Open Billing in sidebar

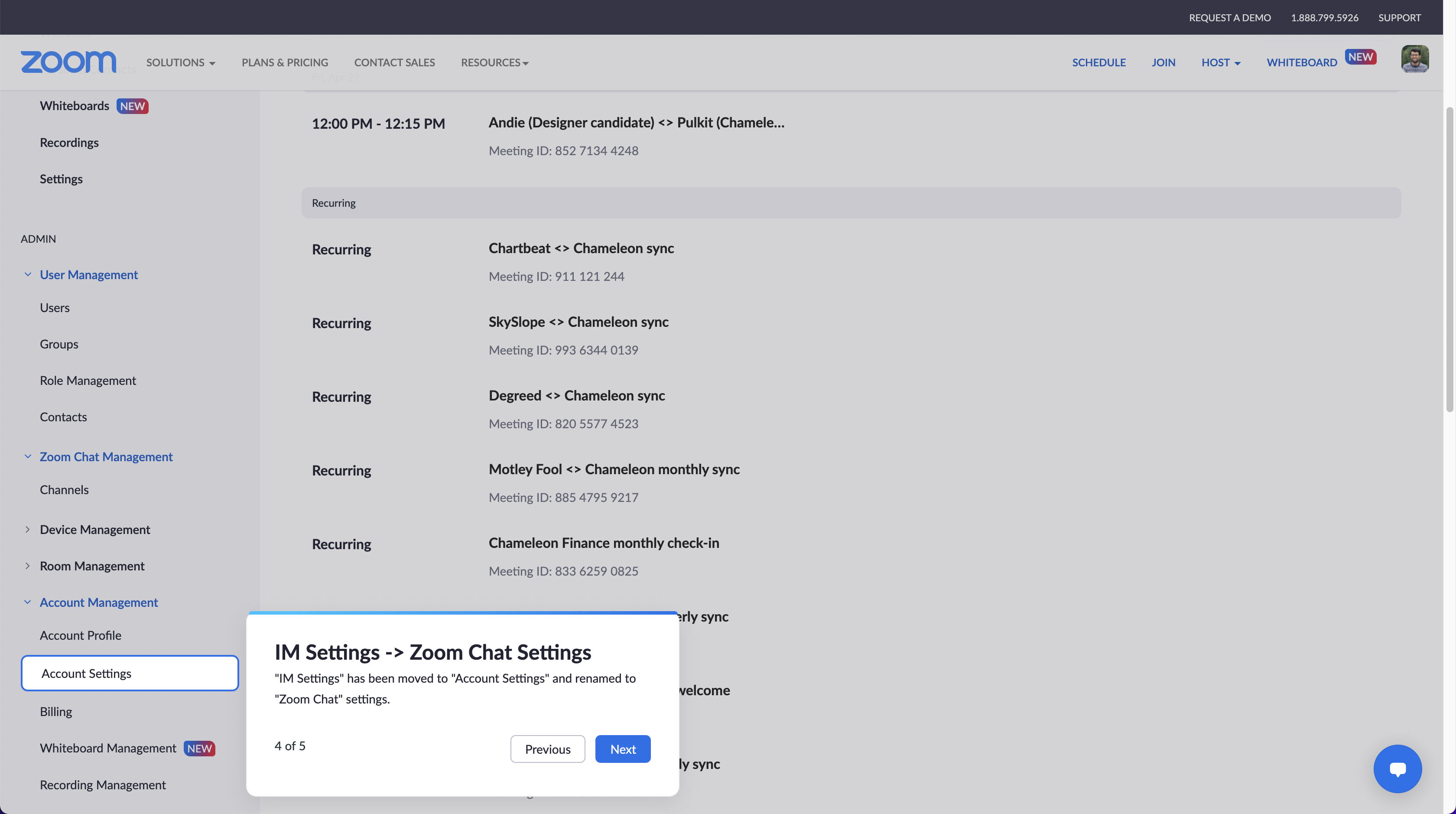point(56,712)
